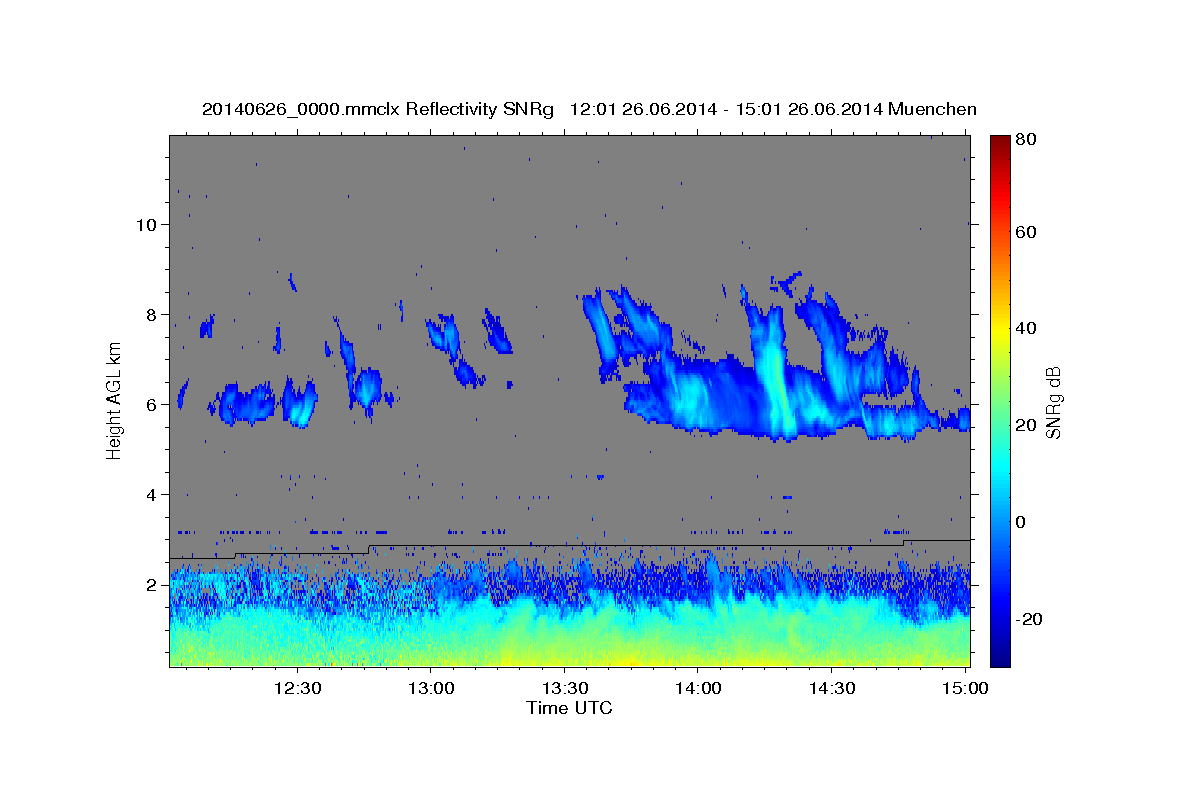Click the 14:30 time tick label
1200x800 pixels.
coord(831,688)
